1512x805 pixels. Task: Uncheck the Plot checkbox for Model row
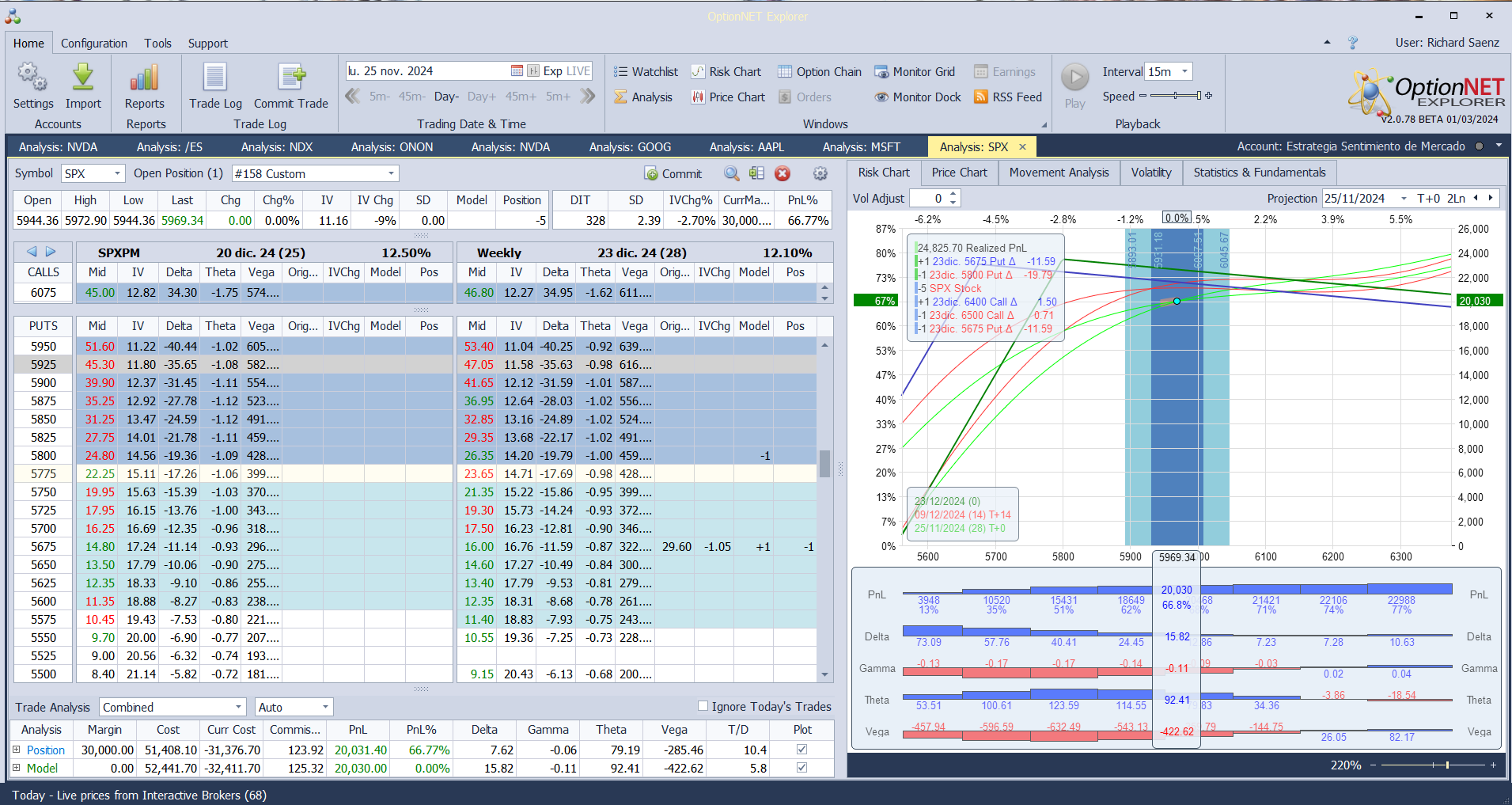801,768
